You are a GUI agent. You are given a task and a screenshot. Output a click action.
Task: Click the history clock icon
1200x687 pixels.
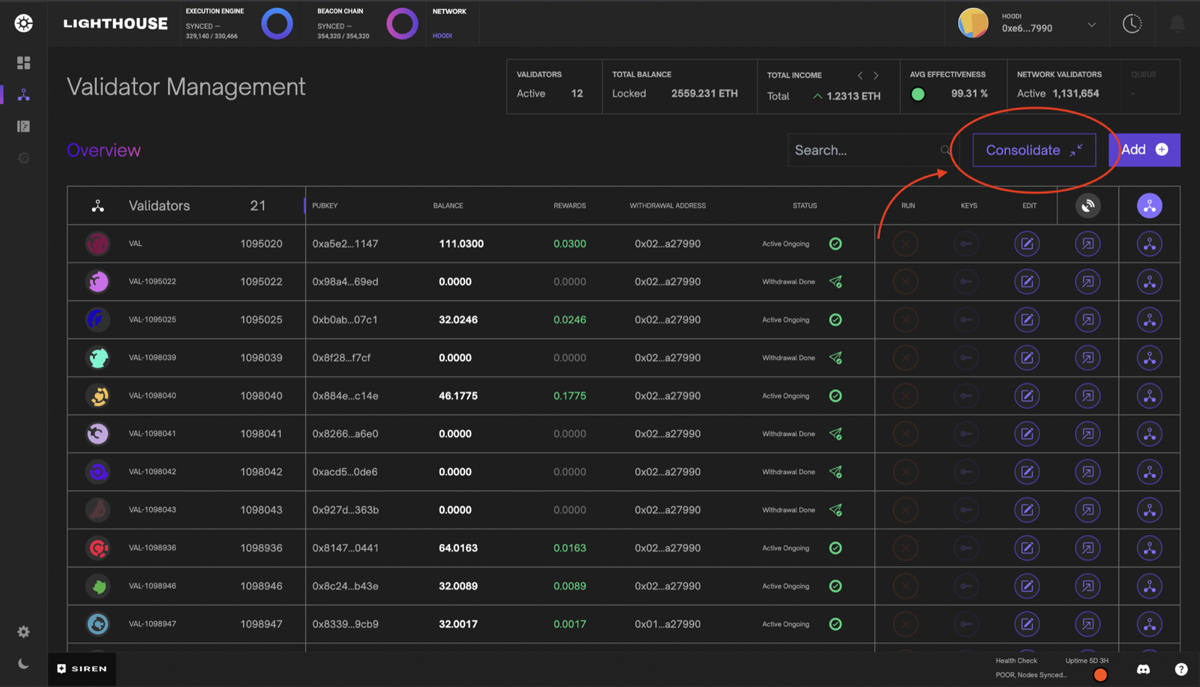(1132, 24)
